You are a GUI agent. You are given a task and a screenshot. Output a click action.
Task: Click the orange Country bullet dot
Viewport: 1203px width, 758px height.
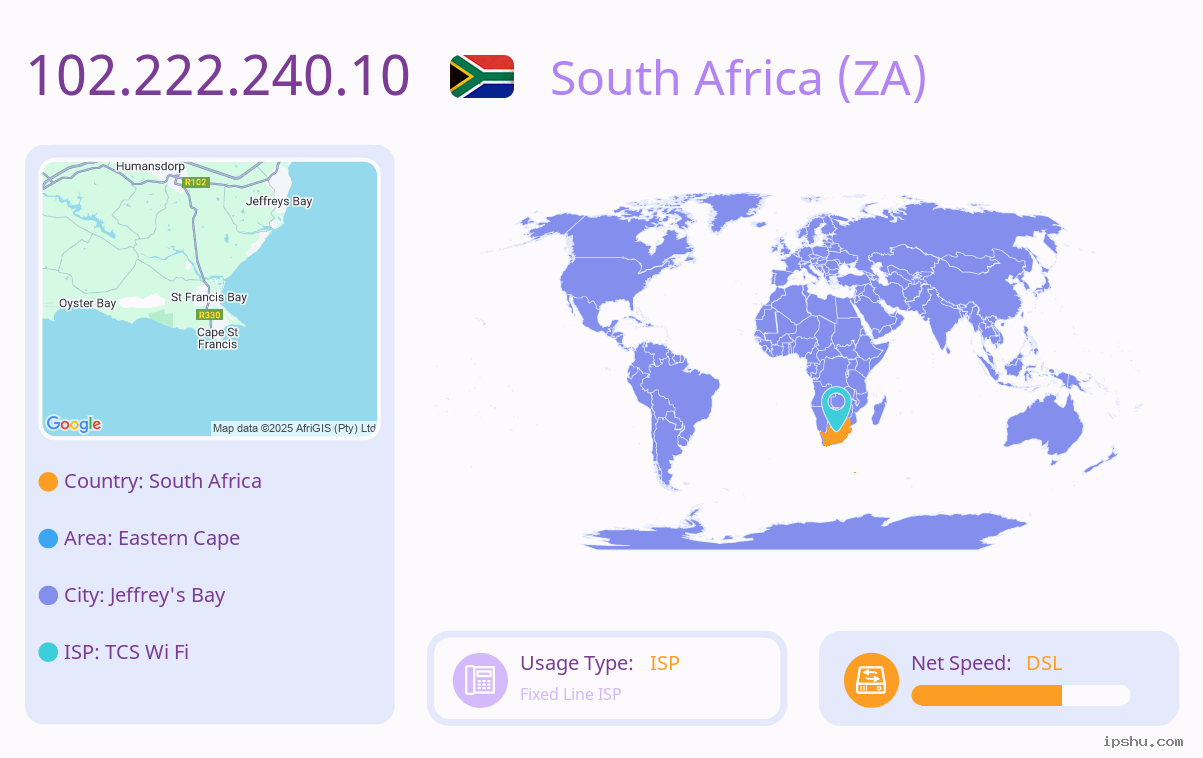click(48, 481)
